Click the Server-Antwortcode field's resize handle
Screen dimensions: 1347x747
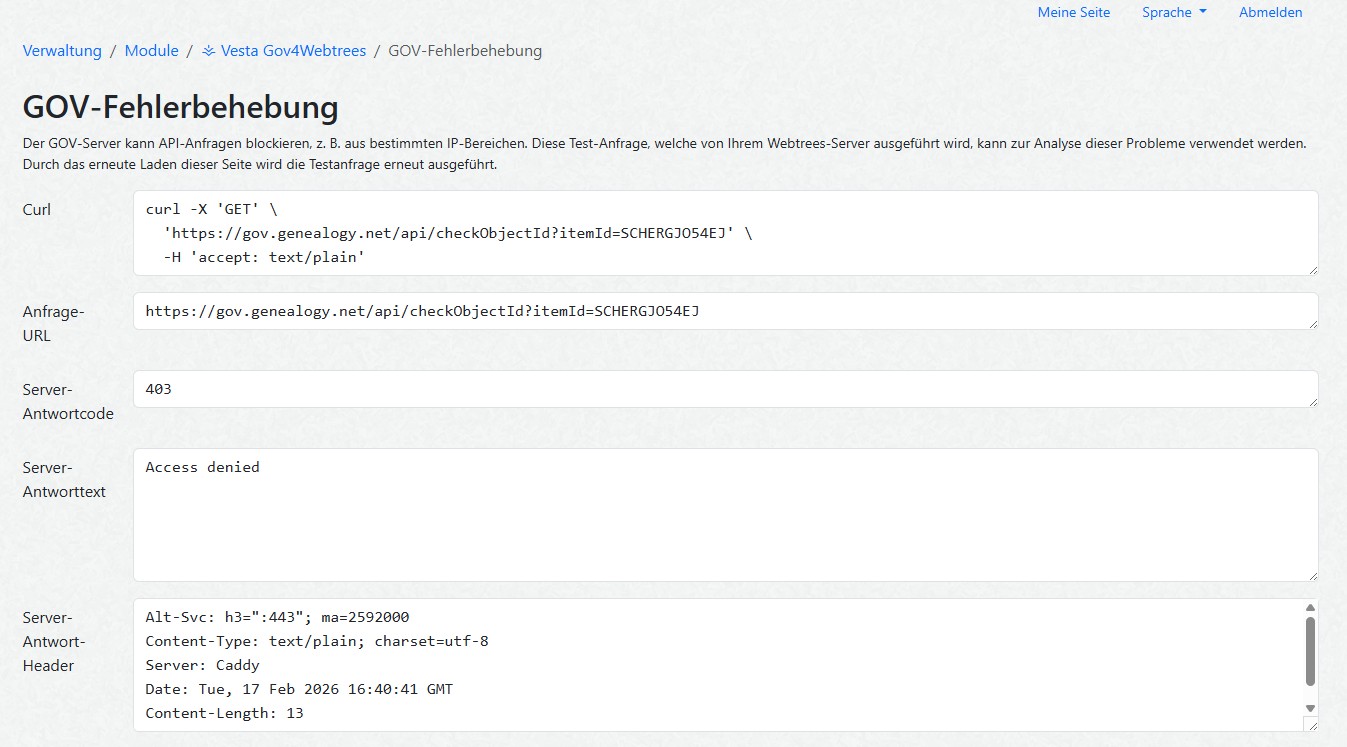pyautogui.click(x=1312, y=401)
